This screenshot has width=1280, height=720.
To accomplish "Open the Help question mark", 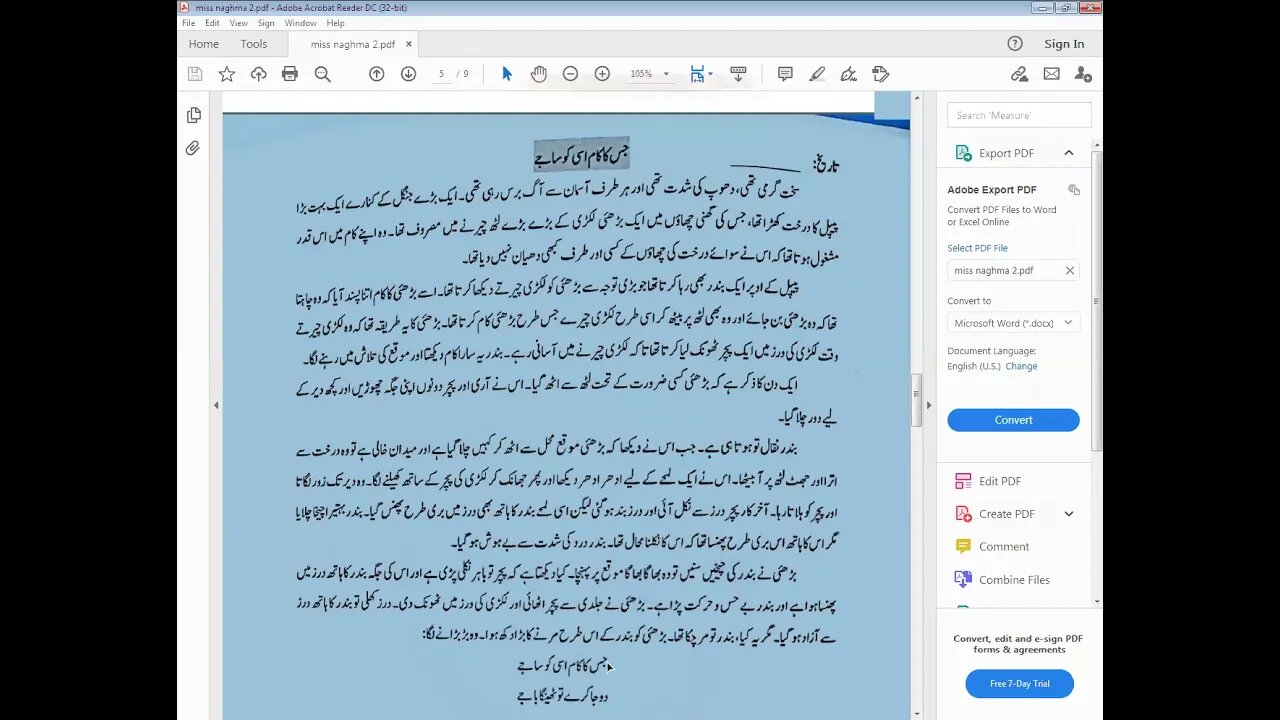I will coord(1015,44).
